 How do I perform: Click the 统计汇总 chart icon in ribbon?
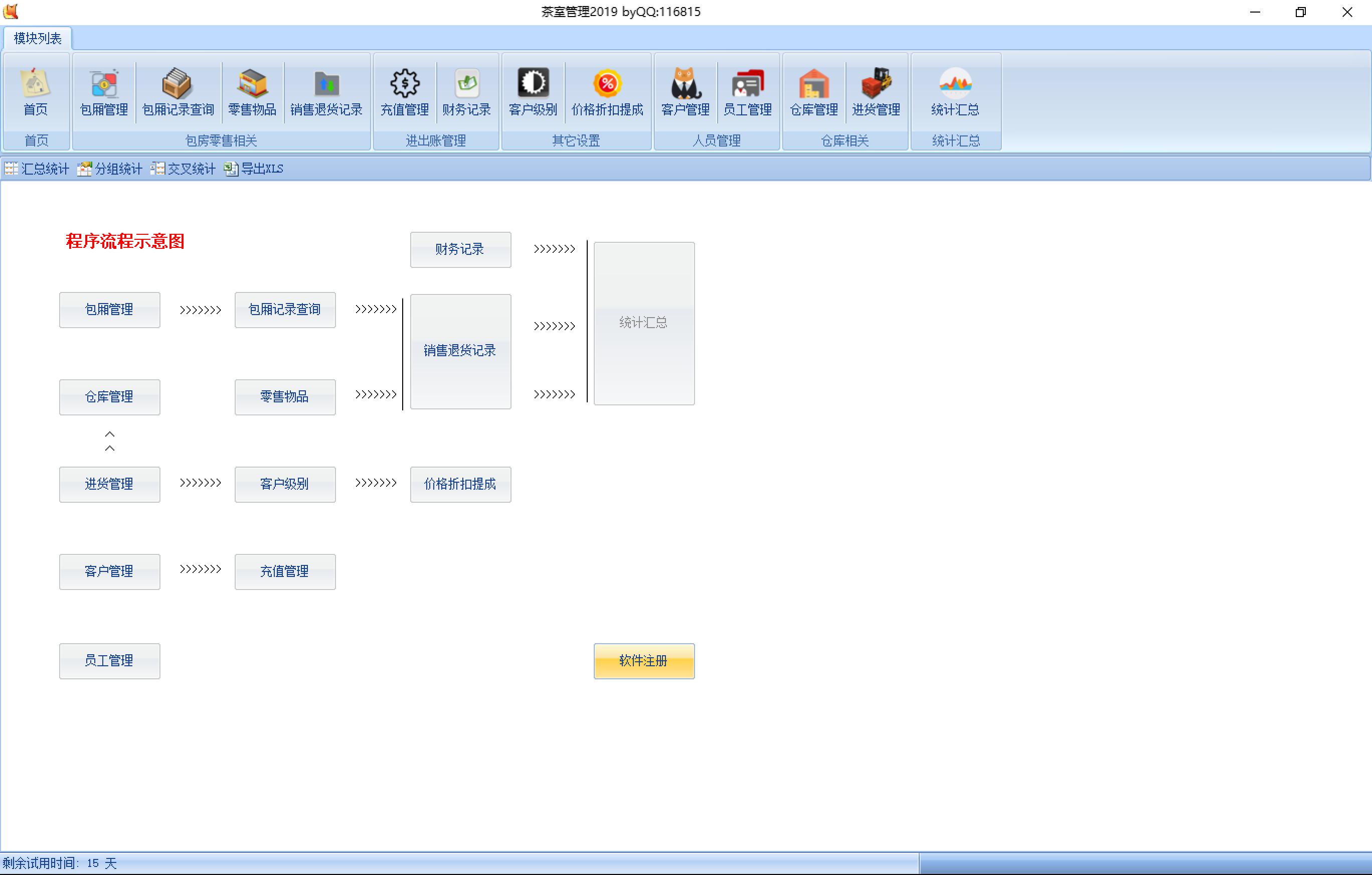955,92
